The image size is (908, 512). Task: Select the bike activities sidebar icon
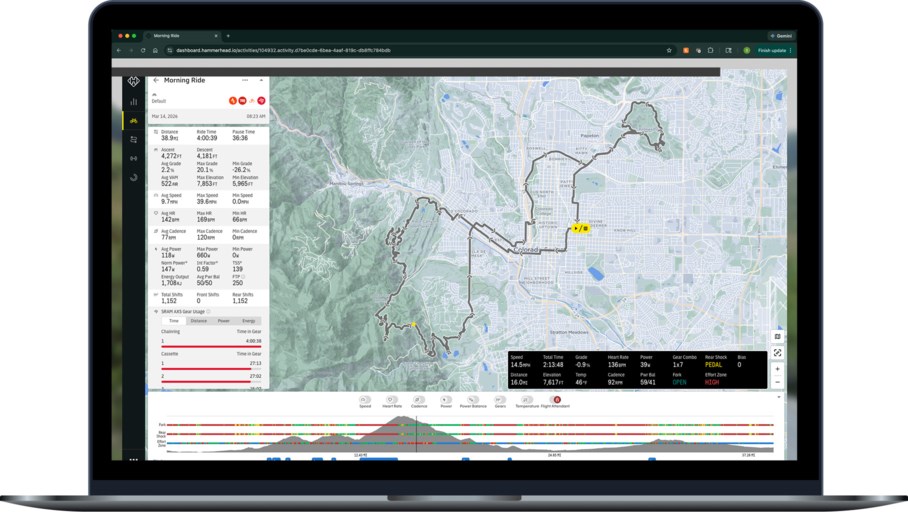(x=134, y=120)
